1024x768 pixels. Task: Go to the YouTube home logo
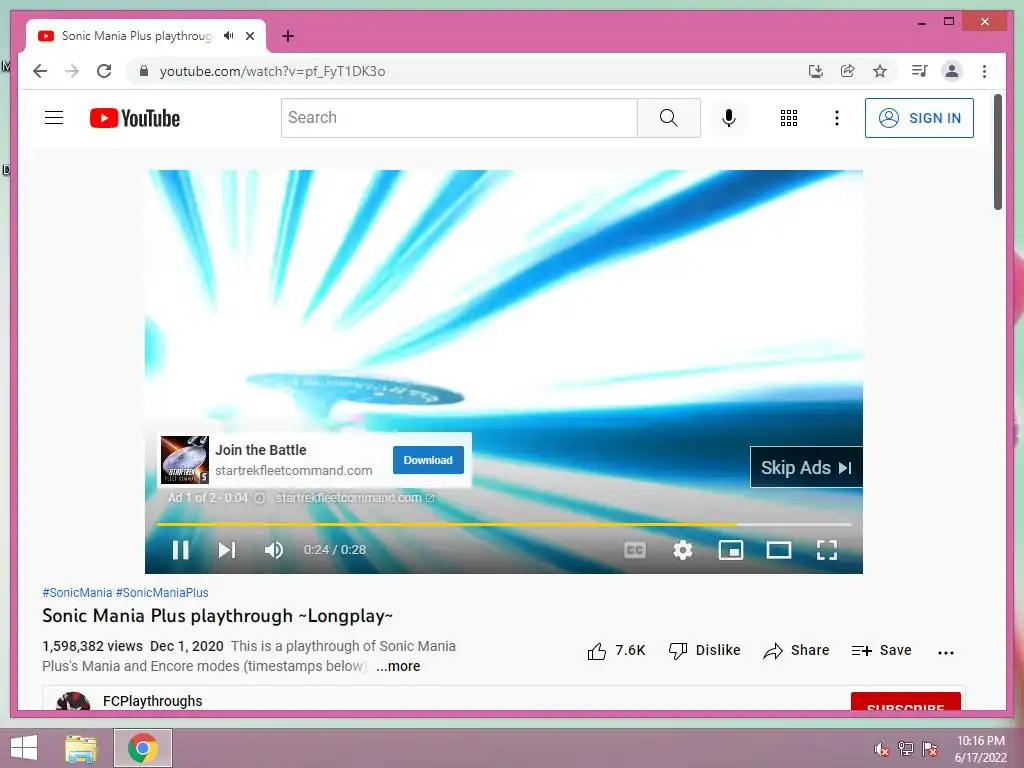coord(135,118)
